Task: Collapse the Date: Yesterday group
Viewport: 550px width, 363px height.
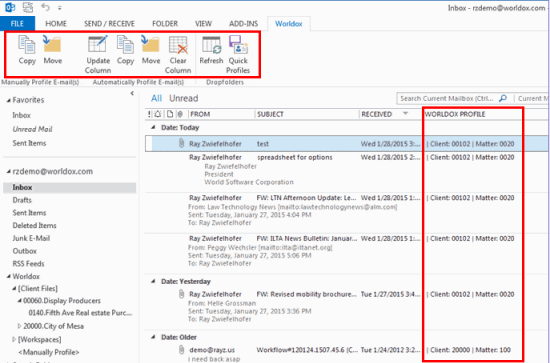Action: 153,281
